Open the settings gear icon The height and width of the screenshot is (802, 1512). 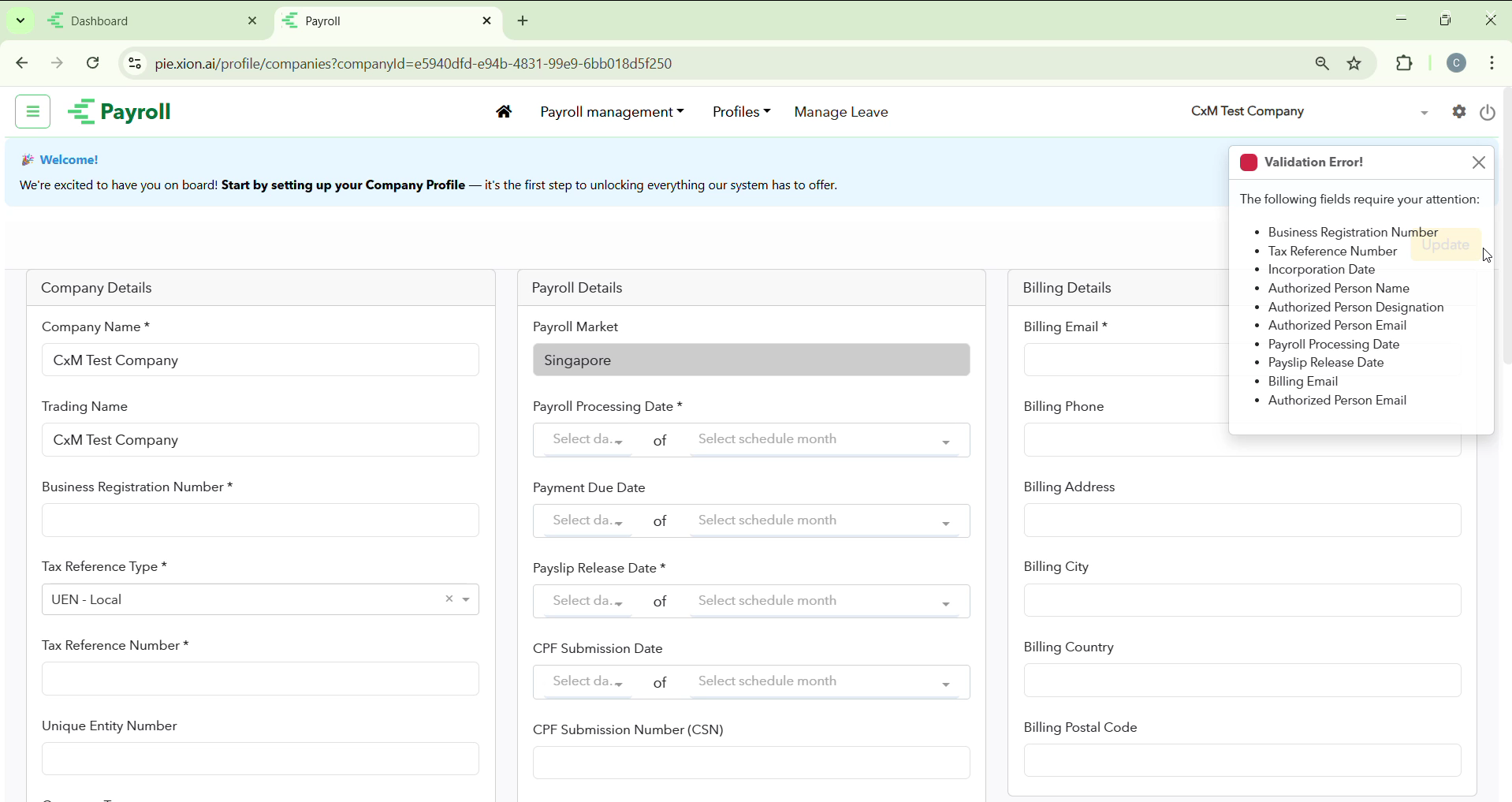[1458, 113]
